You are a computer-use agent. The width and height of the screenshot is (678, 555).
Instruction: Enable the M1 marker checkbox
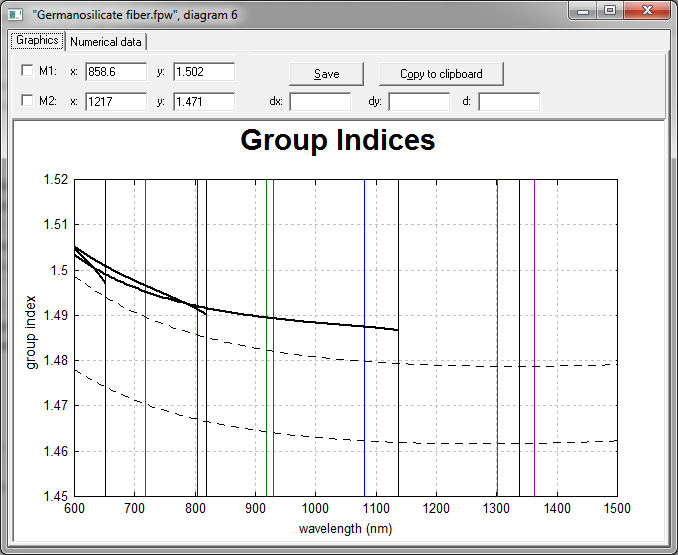tap(27, 70)
